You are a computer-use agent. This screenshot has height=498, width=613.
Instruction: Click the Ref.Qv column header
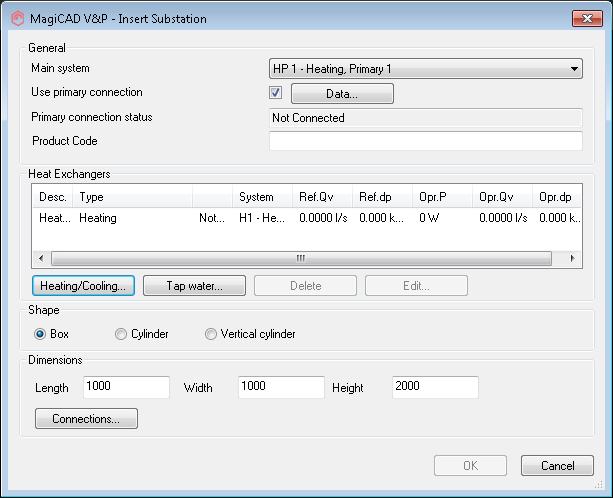tap(322, 197)
